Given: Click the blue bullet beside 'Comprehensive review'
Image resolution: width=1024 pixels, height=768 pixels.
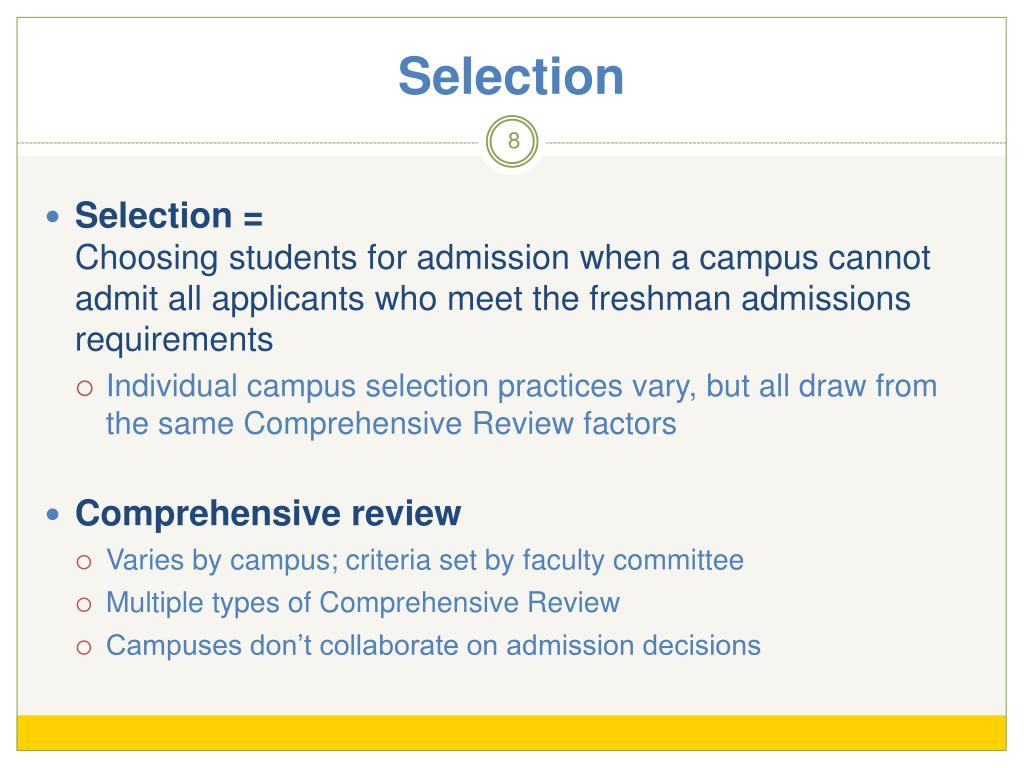Looking at the screenshot, I should (53, 515).
